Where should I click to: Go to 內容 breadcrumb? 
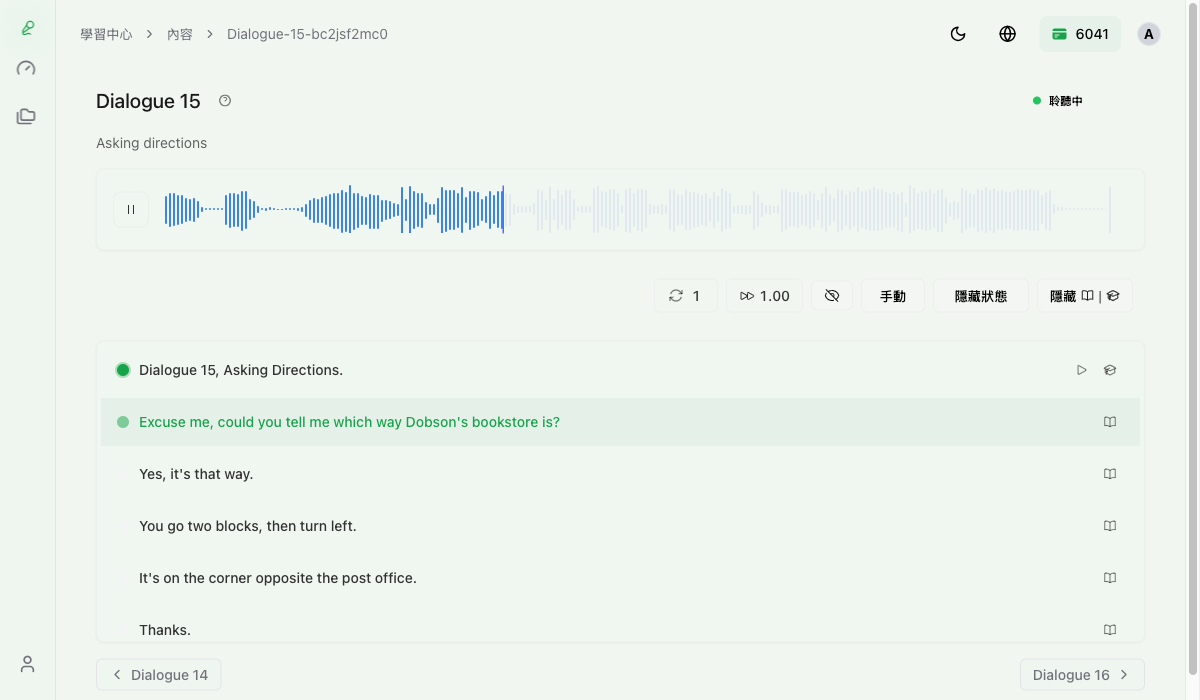coord(180,34)
